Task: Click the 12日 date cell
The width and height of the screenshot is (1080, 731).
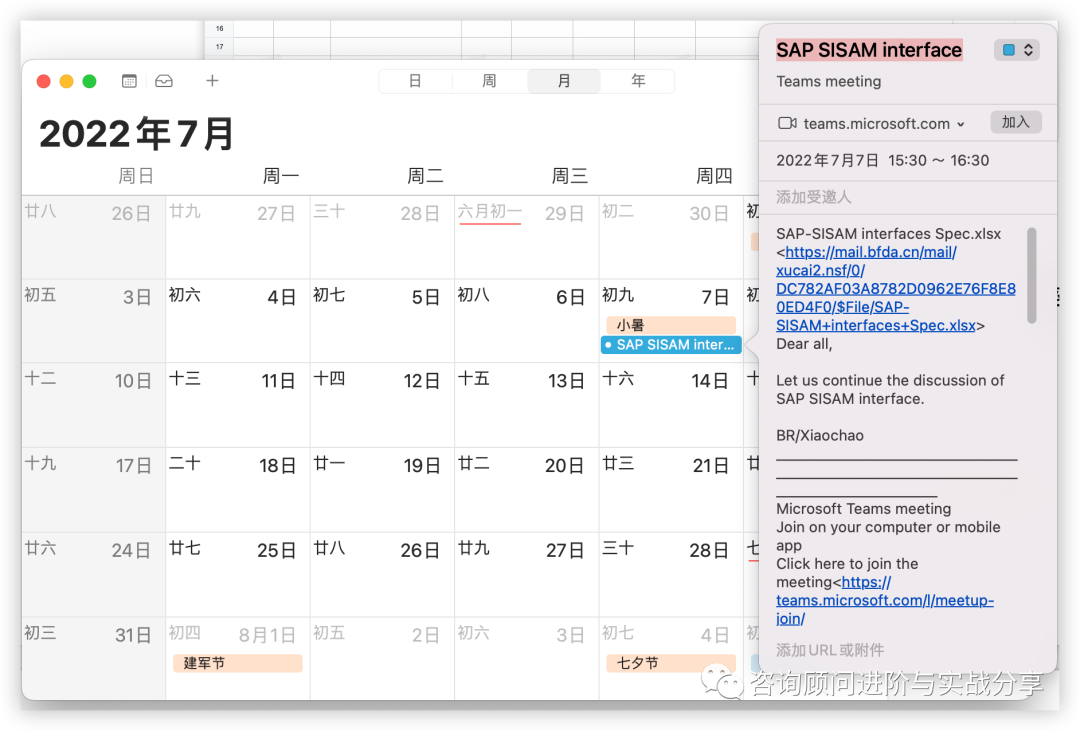Action: 382,405
